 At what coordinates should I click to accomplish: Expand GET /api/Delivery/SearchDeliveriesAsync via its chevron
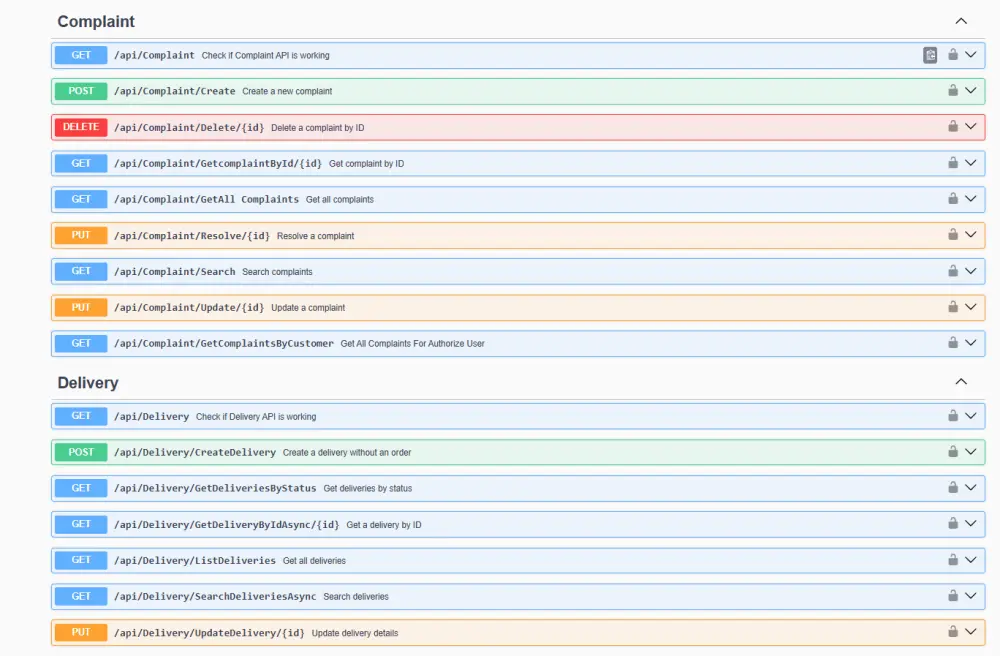coord(971,595)
